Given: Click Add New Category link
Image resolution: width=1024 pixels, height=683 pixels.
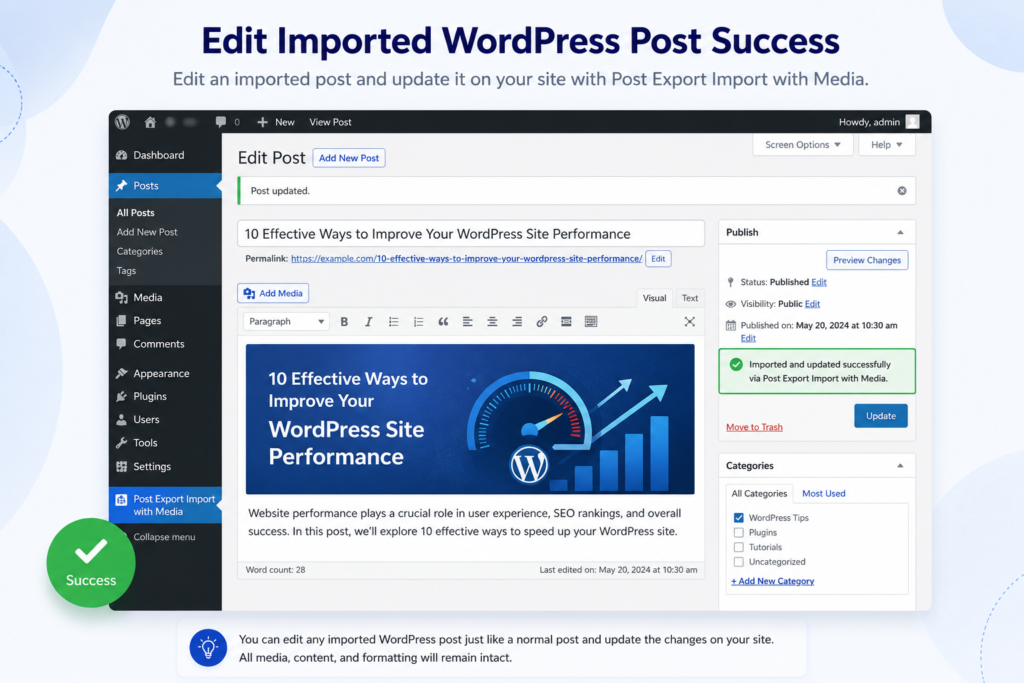Looking at the screenshot, I should click(x=773, y=581).
